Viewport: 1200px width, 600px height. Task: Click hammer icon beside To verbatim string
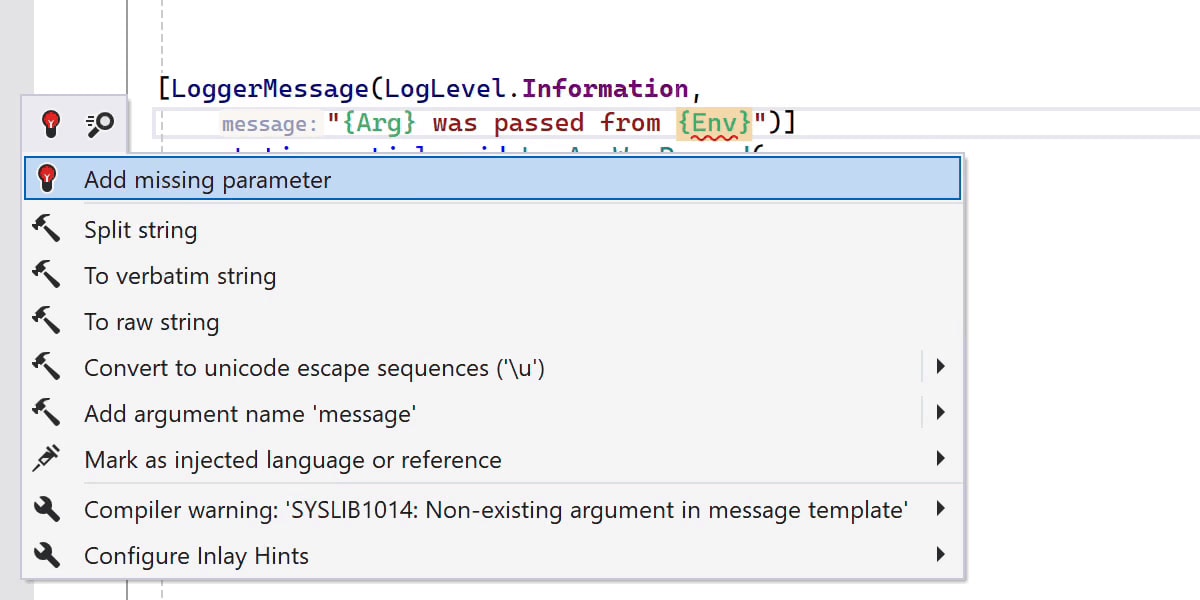[x=47, y=275]
